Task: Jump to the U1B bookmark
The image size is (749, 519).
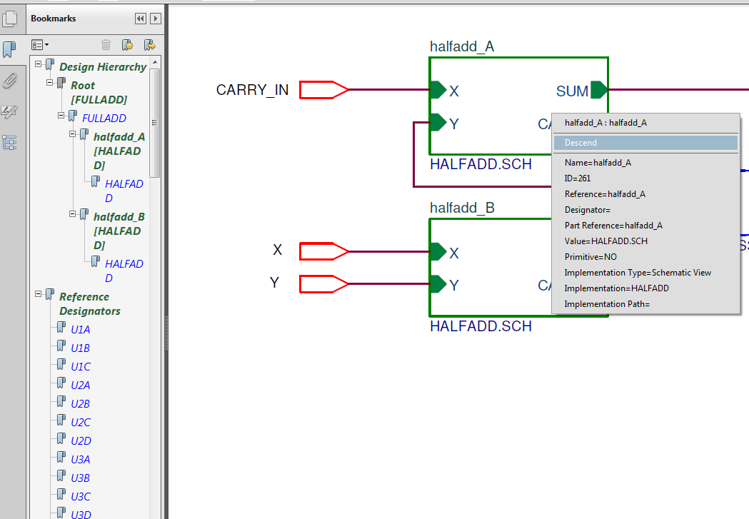Action: tap(80, 348)
